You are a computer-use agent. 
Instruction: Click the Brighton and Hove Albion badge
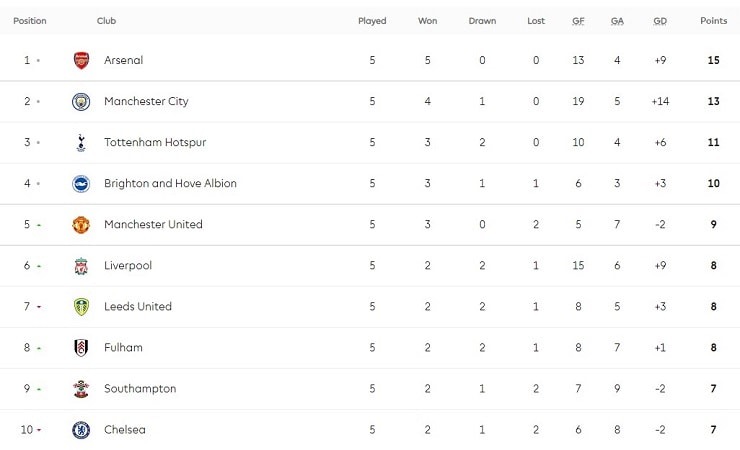(x=81, y=183)
